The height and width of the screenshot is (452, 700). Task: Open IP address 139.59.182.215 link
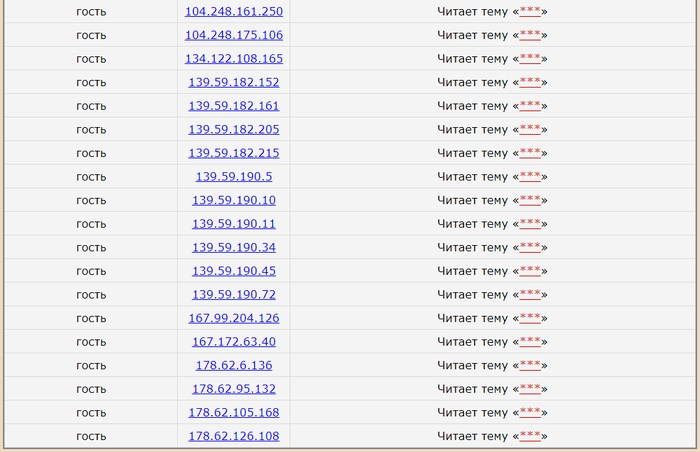tap(234, 153)
